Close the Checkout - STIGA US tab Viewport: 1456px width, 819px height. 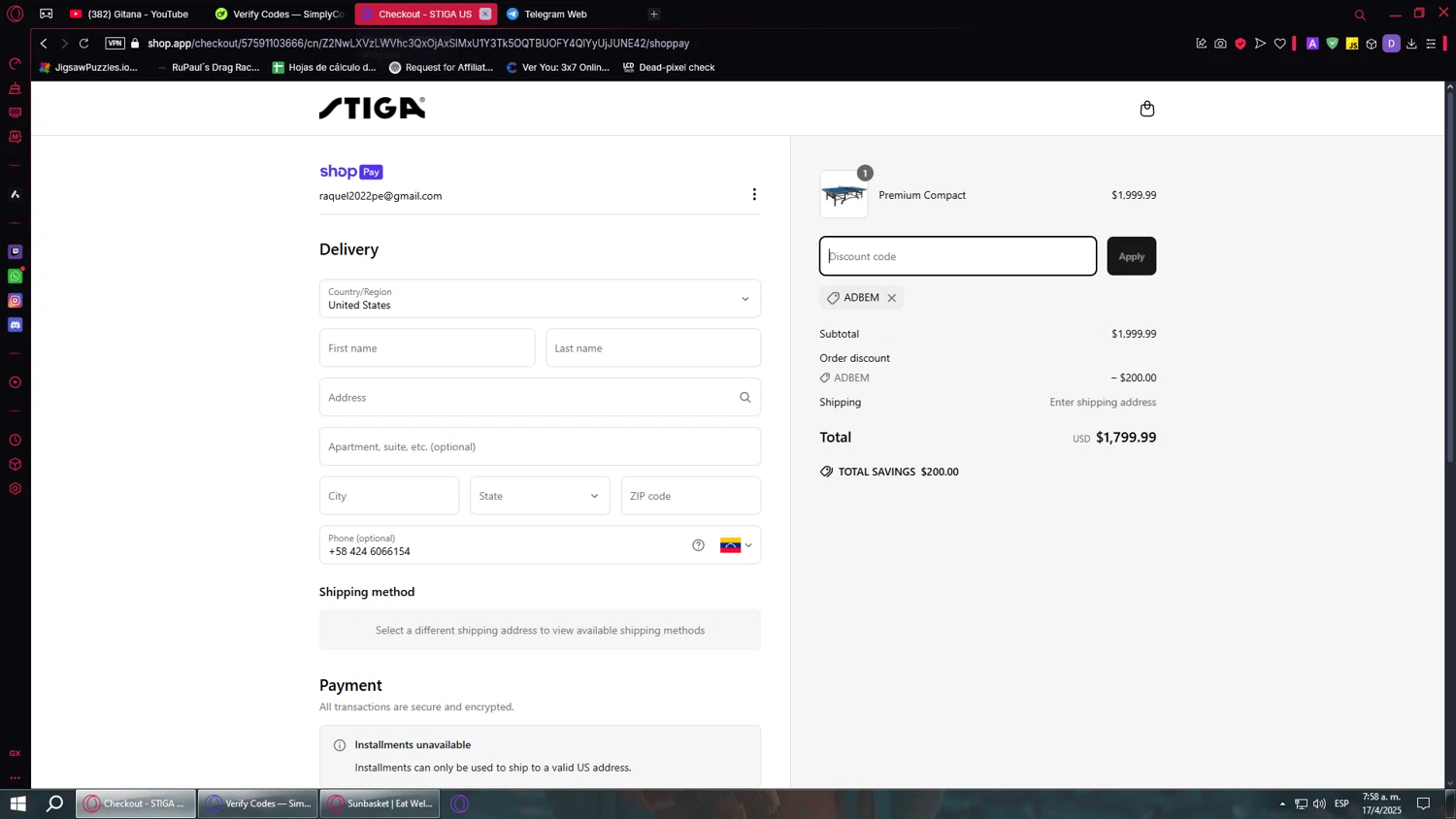point(485,15)
